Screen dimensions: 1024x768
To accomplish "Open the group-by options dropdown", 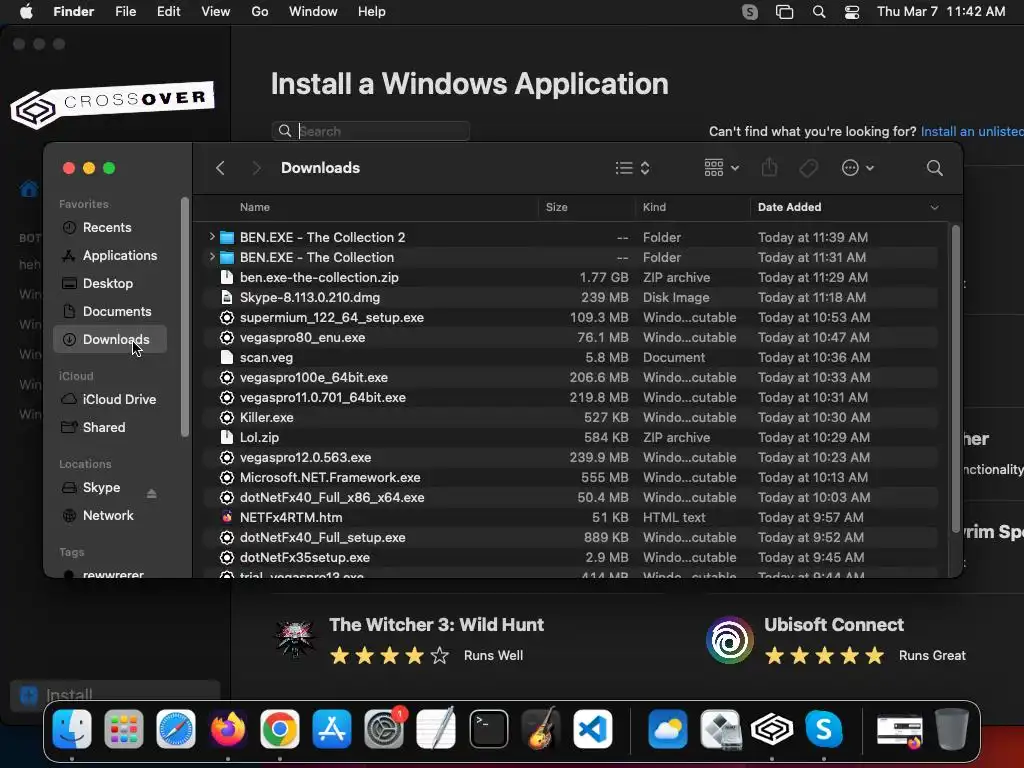I will click(722, 168).
